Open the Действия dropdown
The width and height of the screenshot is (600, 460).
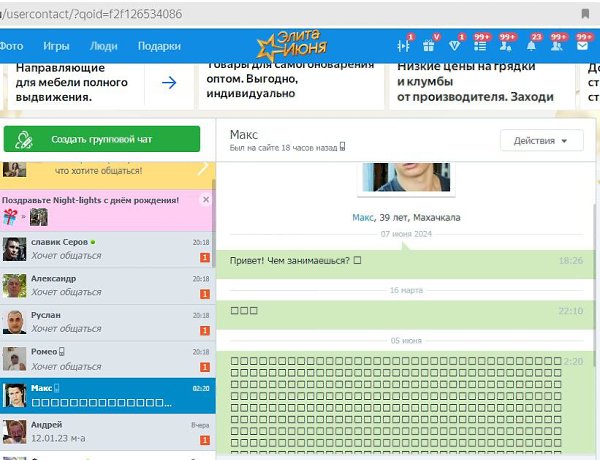tap(541, 141)
